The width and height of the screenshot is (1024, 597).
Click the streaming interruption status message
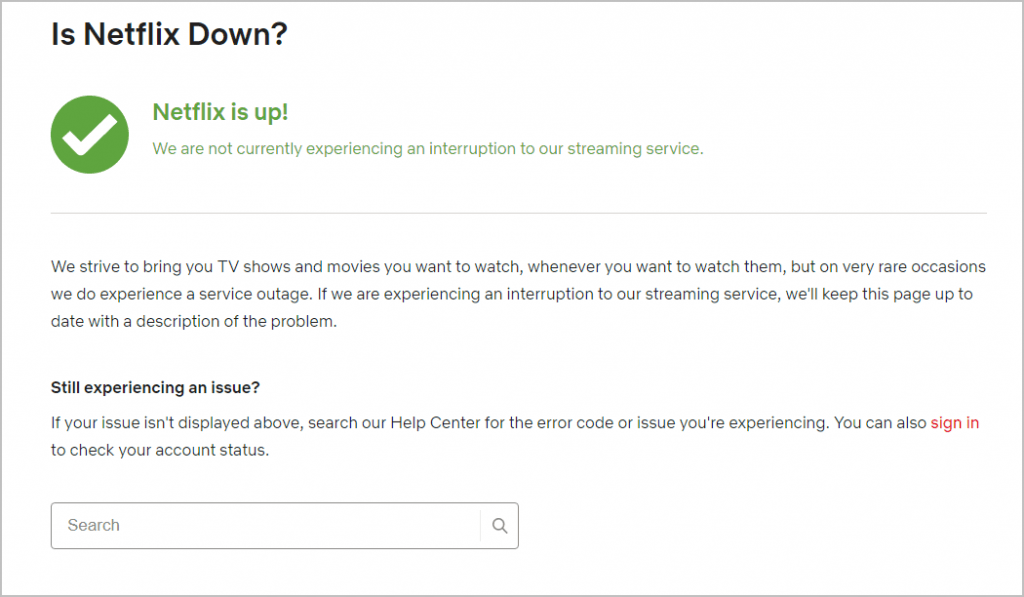coord(427,148)
